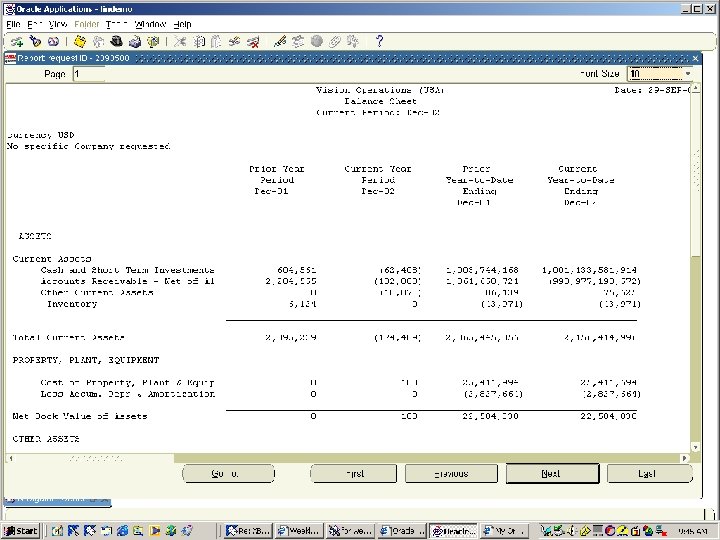Click the Copy toolbar icon
This screenshot has width=720, height=540.
coord(198,42)
